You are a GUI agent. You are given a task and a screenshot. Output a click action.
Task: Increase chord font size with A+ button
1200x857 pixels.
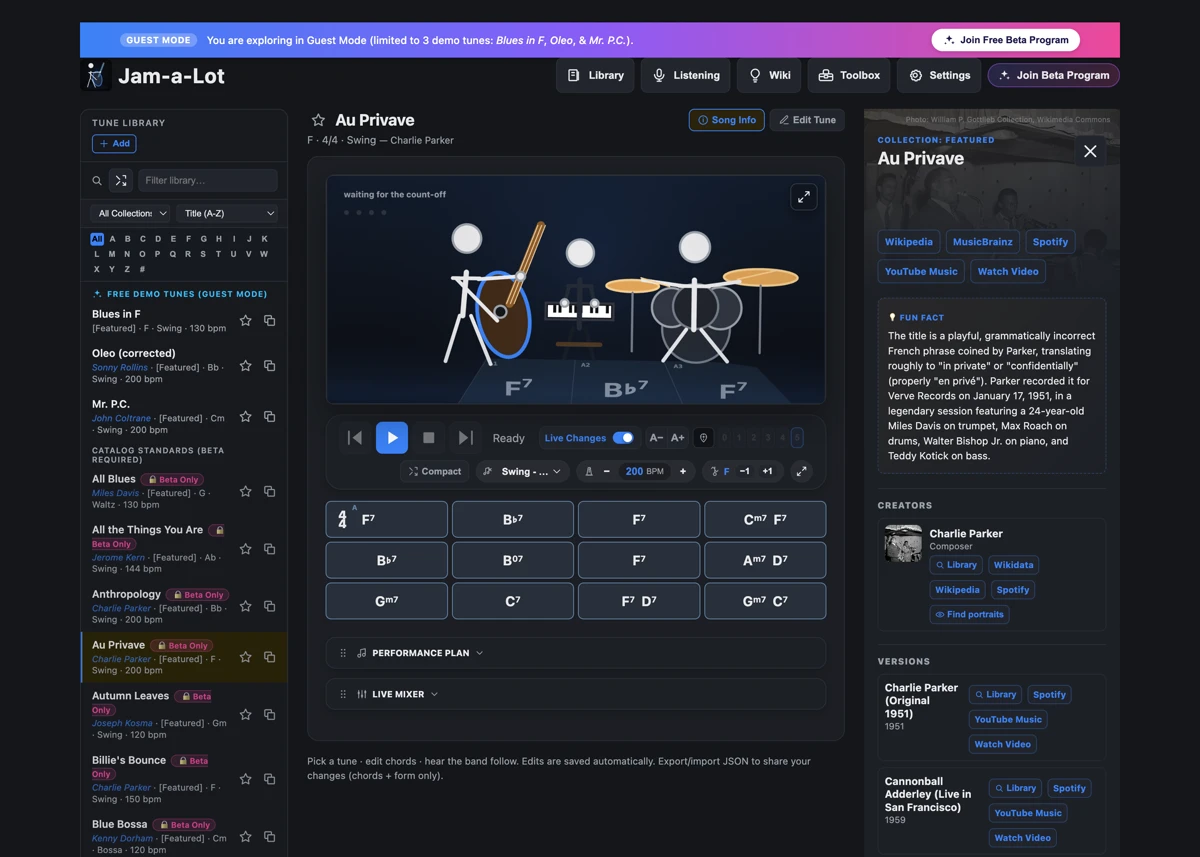[678, 438]
